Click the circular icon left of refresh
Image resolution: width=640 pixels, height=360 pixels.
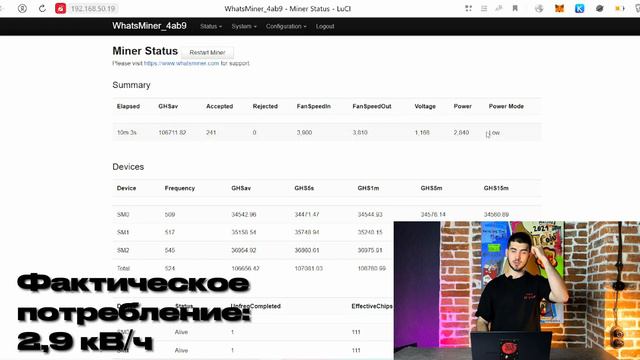click(x=22, y=8)
